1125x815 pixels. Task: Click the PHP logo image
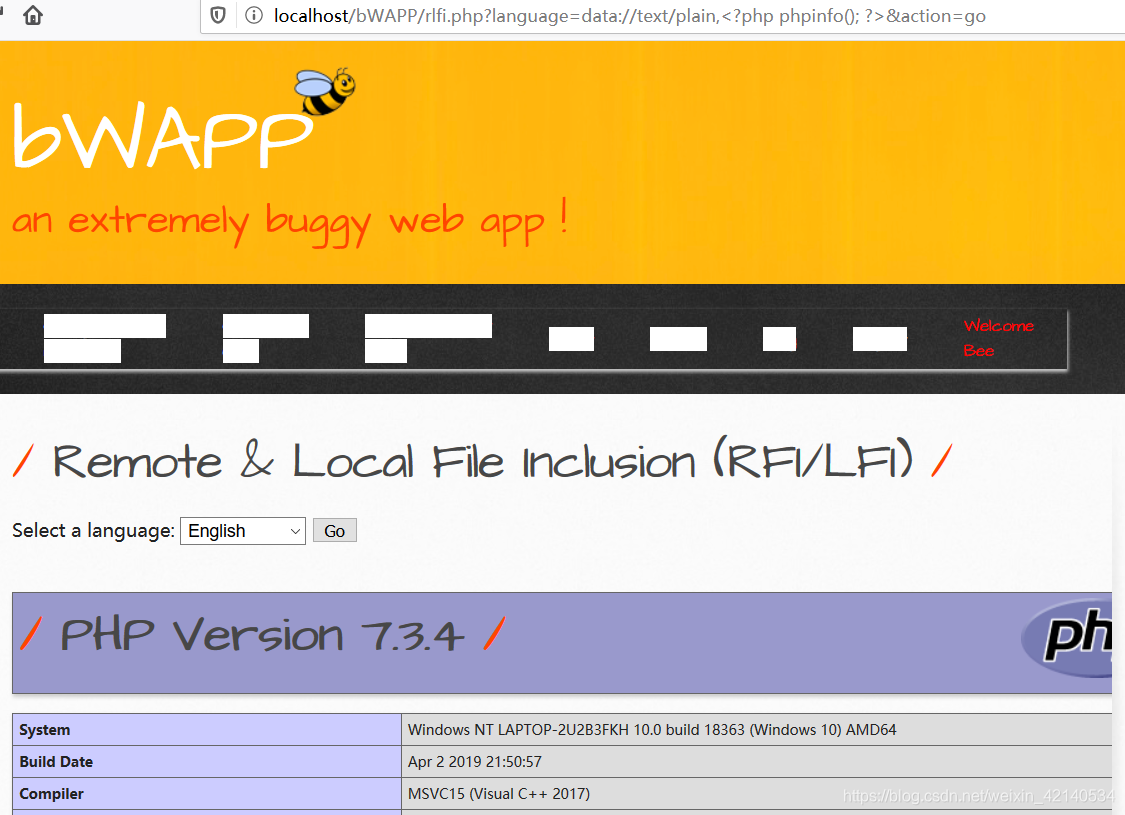click(x=1067, y=638)
